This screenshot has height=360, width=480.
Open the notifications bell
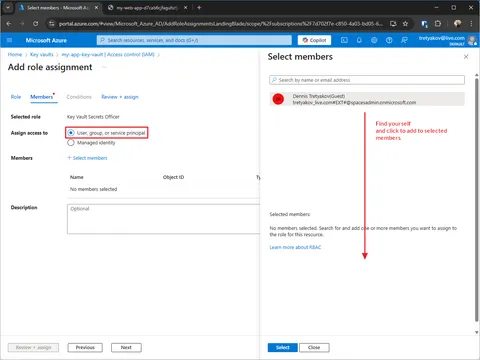pos(359,40)
